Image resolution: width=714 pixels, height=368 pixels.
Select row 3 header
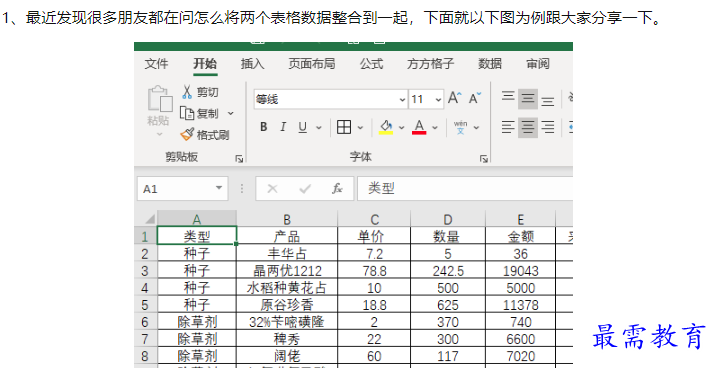[x=145, y=271]
